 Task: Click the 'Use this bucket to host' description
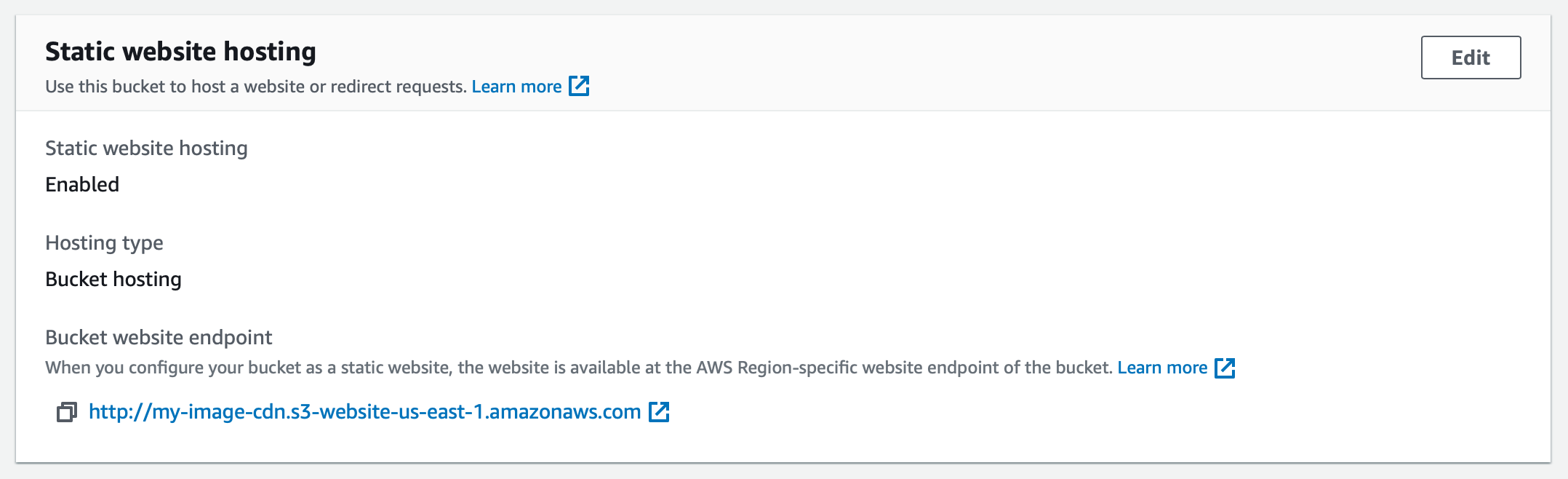pyautogui.click(x=256, y=87)
